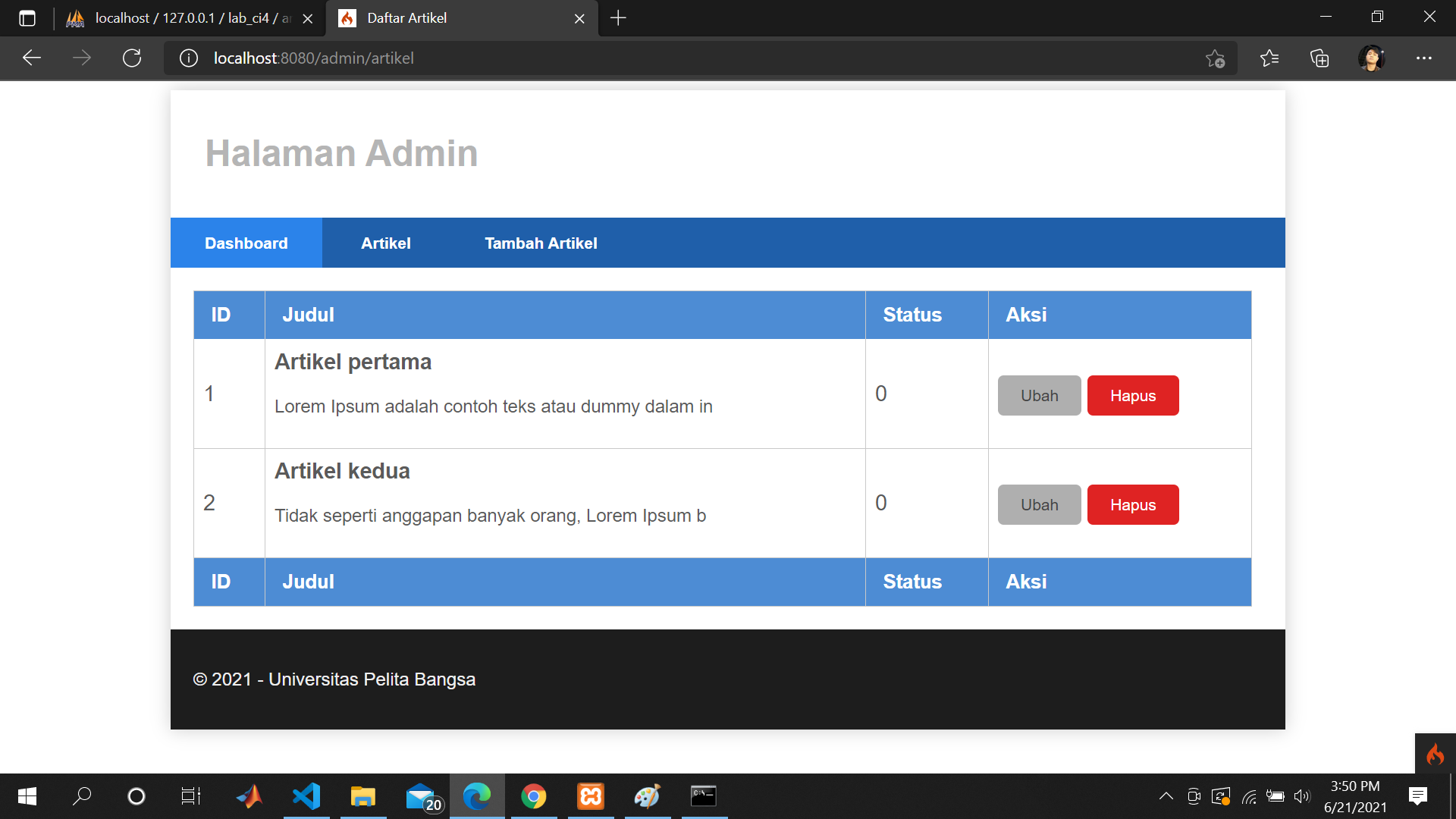
Task: Open the Universitas Pelita Bangsa footer link
Action: pos(372,679)
